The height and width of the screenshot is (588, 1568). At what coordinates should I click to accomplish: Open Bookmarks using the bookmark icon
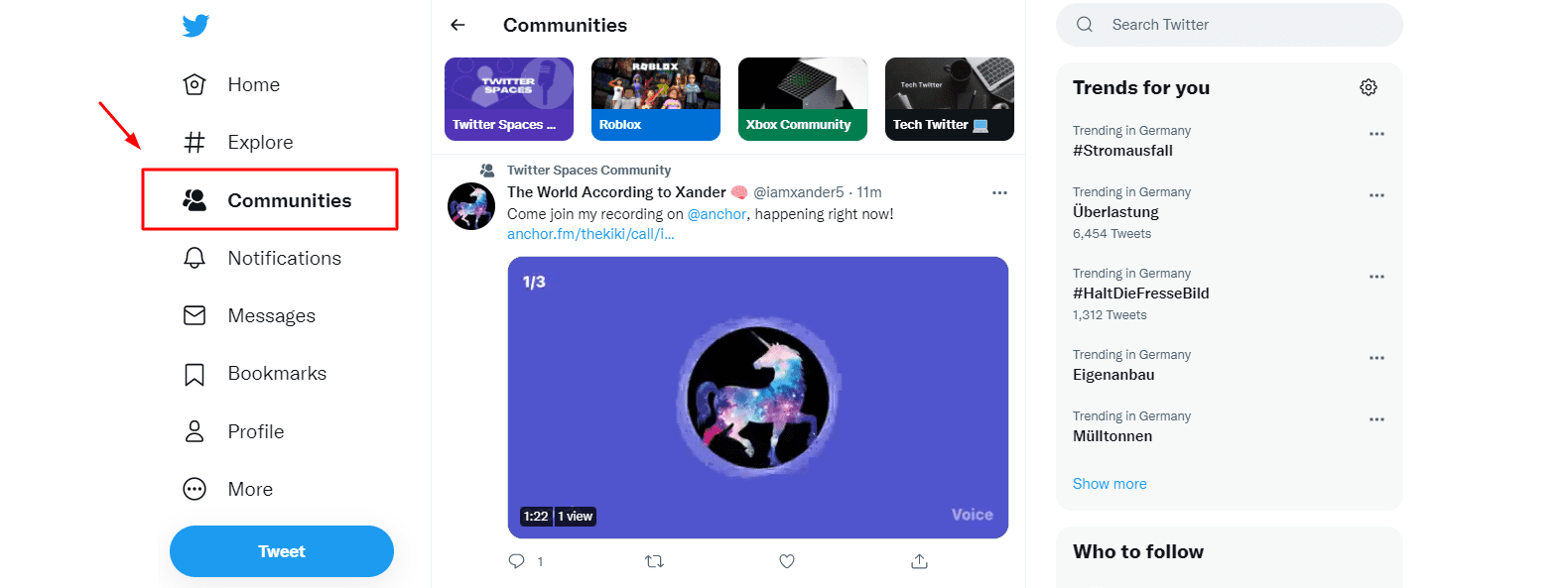(195, 373)
